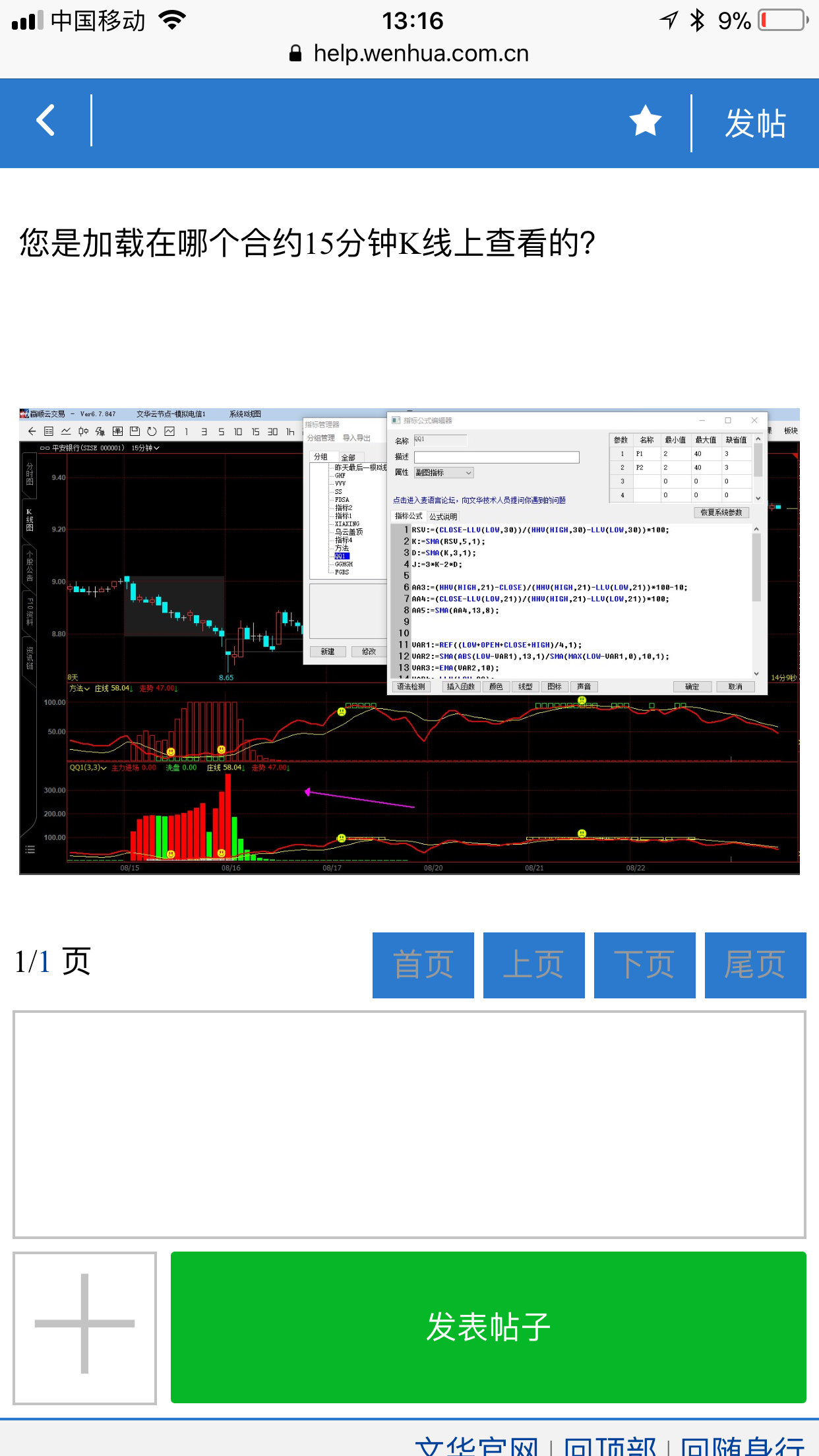819x1456 pixels.
Task: Click 修改 in indicator manager
Action: (369, 652)
